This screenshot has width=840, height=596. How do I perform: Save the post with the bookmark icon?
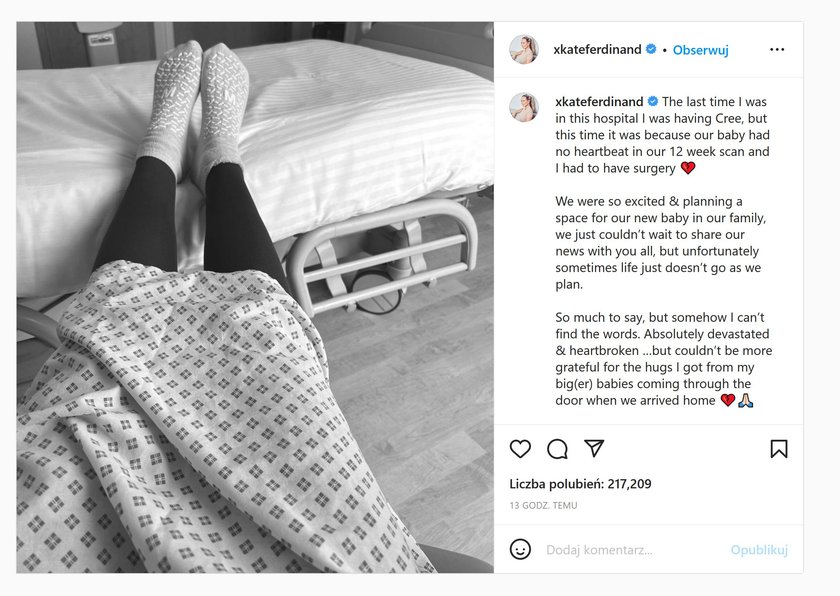[x=779, y=449]
